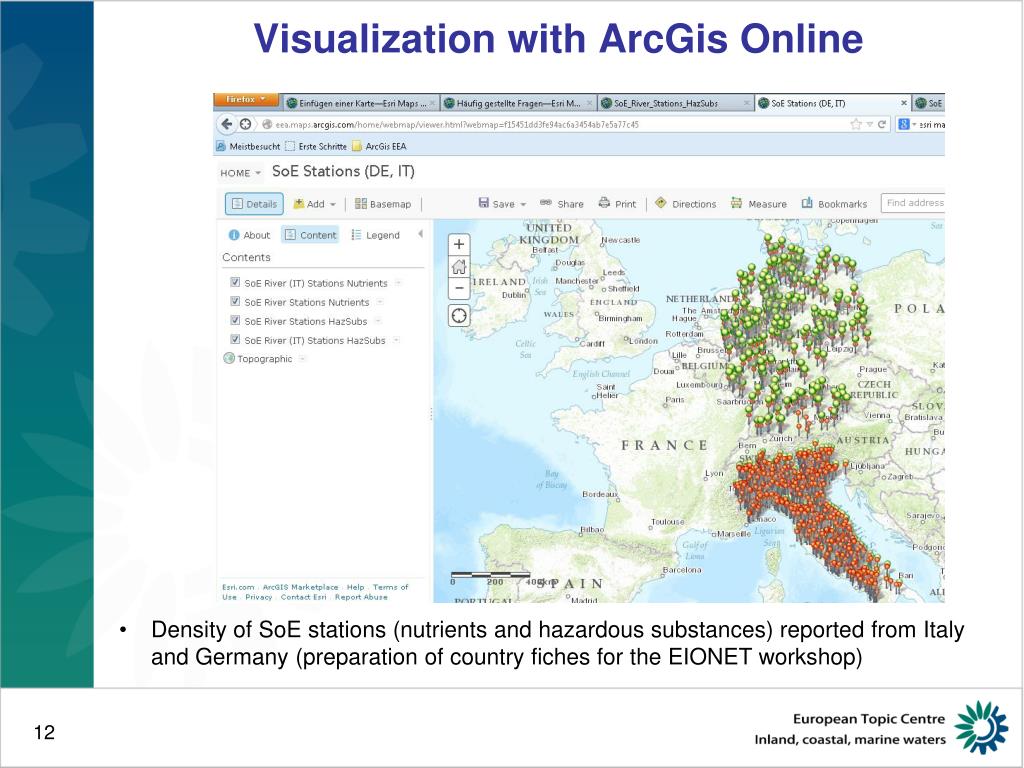Open the Erste Schritte bookmark
Screen dimensions: 1024x768
coord(316,146)
